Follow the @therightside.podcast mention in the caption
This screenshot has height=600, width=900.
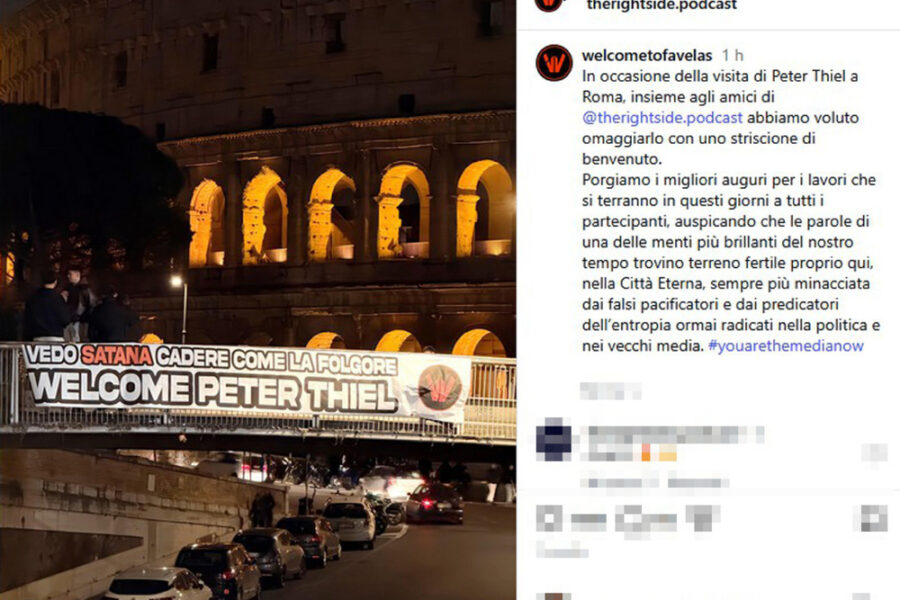662,118
